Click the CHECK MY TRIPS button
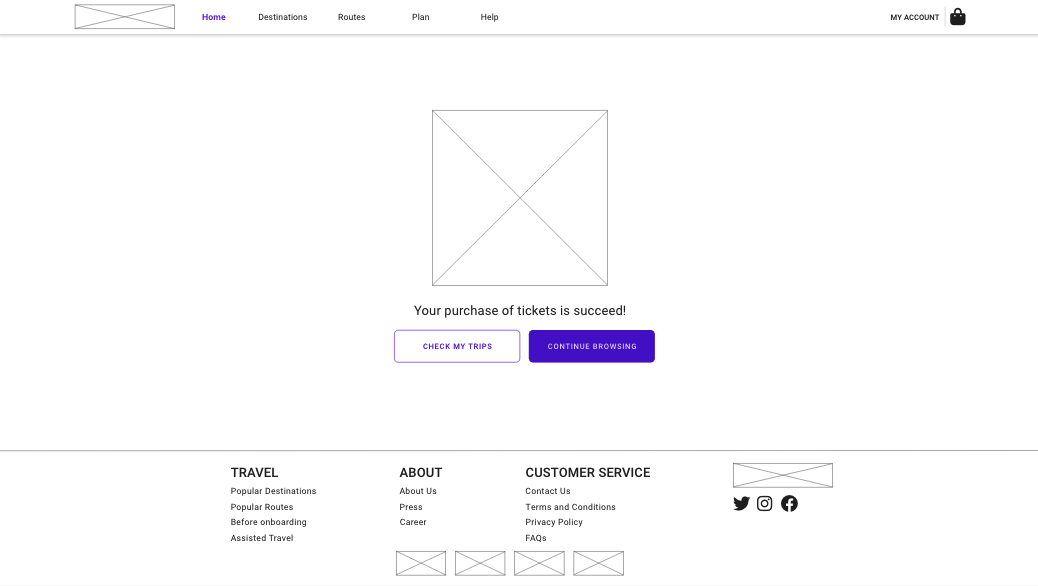 tap(457, 345)
